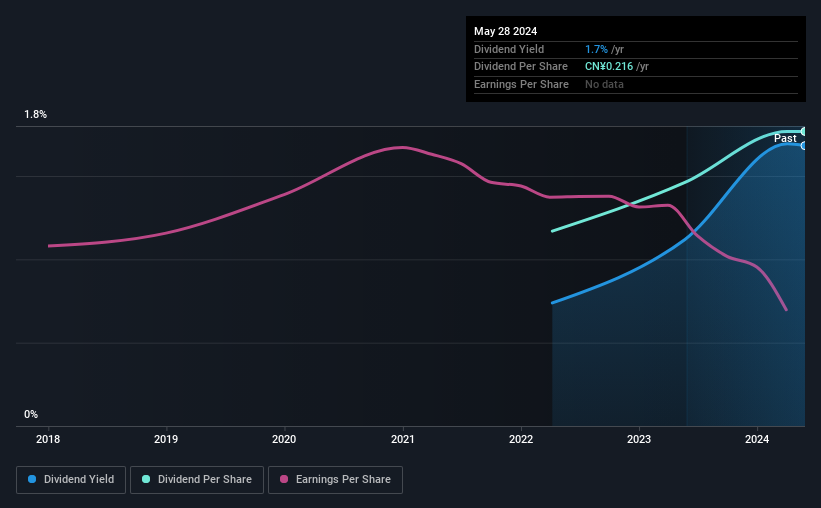This screenshot has height=508, width=821.
Task: Toggle the Earnings Per Share legend button
Action: pos(335,480)
